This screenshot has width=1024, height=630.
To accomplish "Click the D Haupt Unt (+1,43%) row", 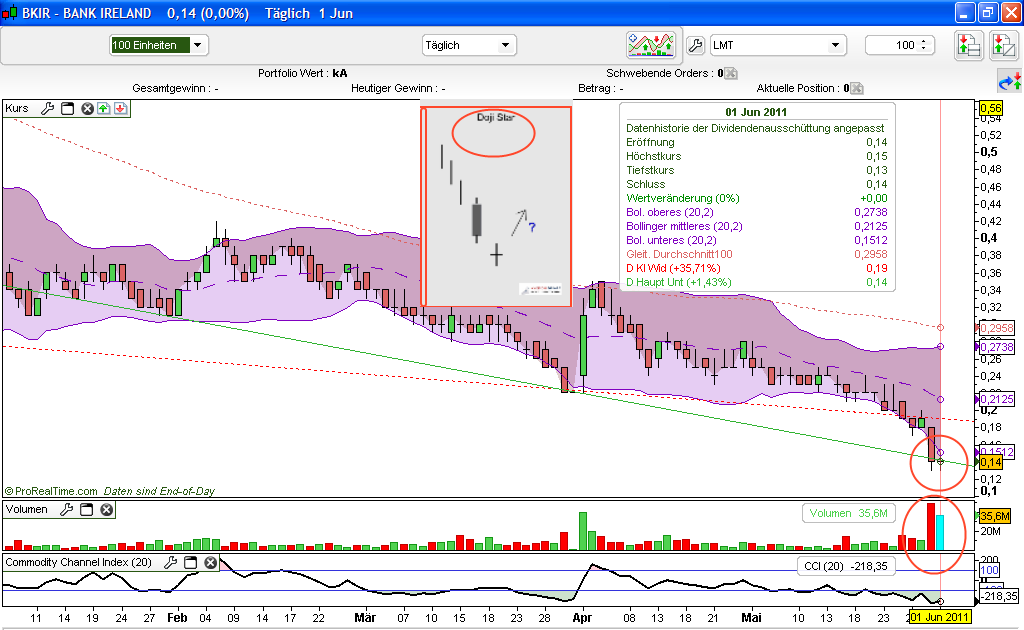I will (757, 282).
